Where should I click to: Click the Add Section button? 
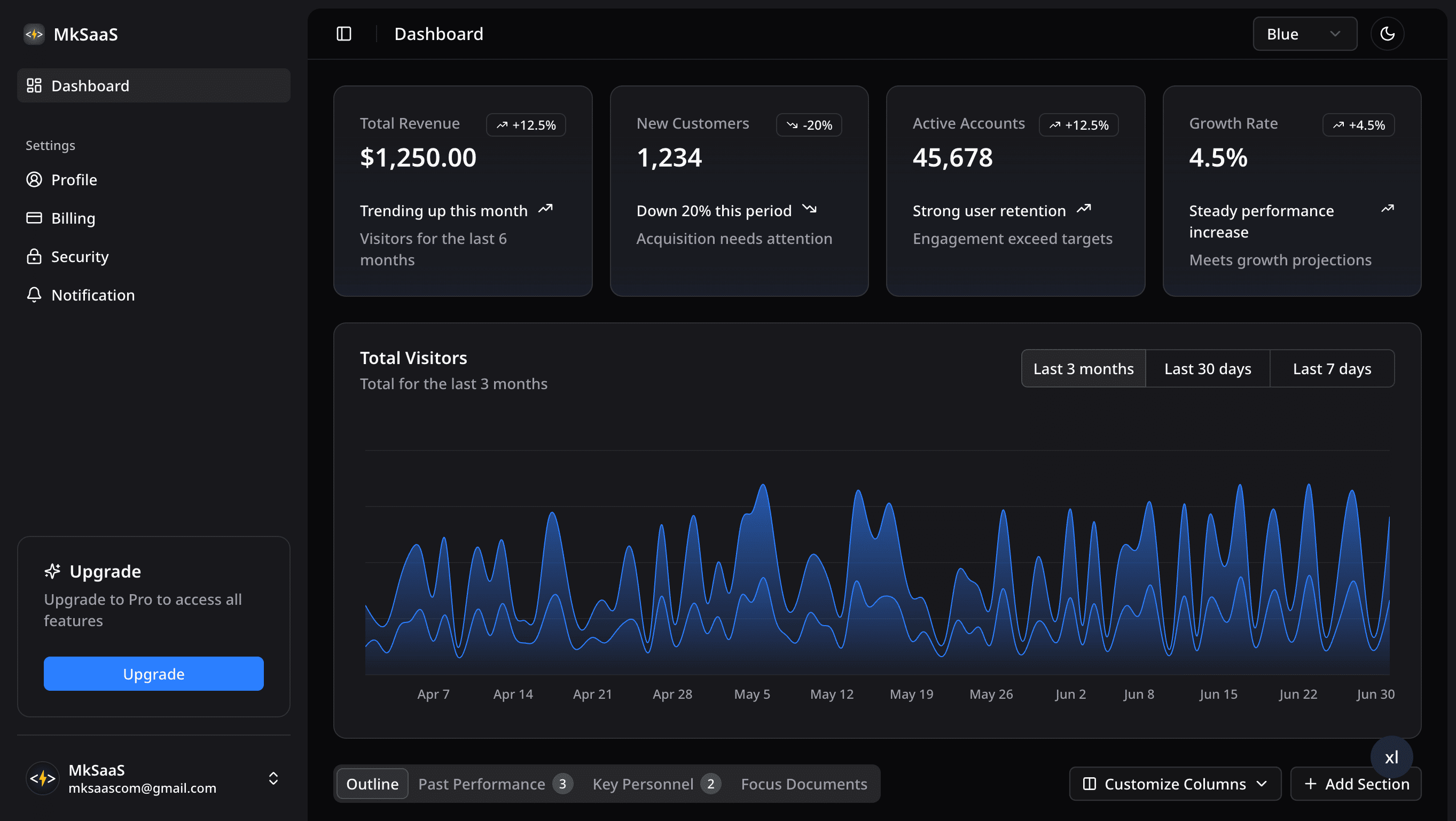1356,784
